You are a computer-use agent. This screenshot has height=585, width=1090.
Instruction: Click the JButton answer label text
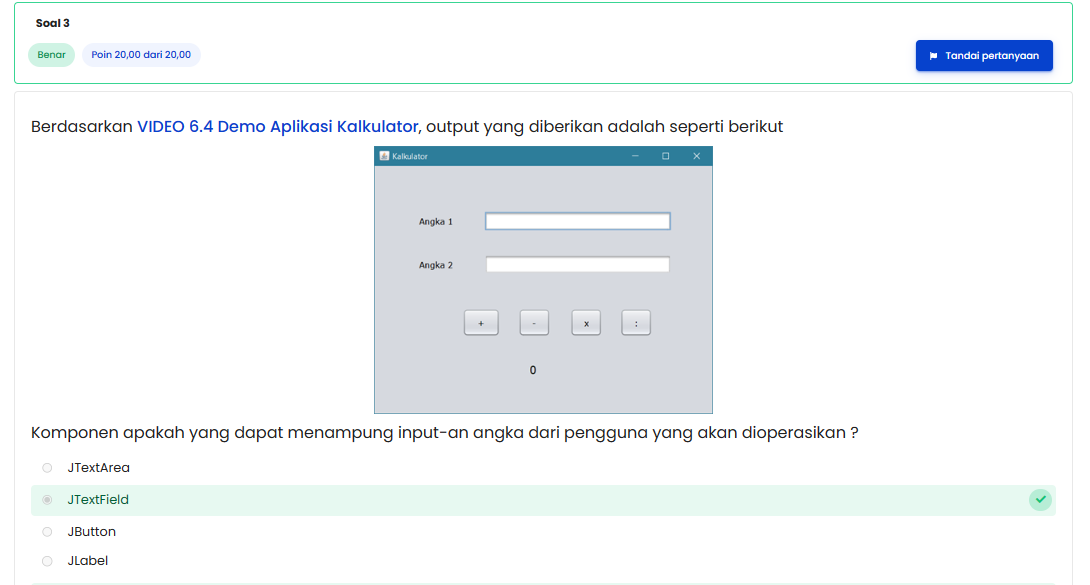92,532
